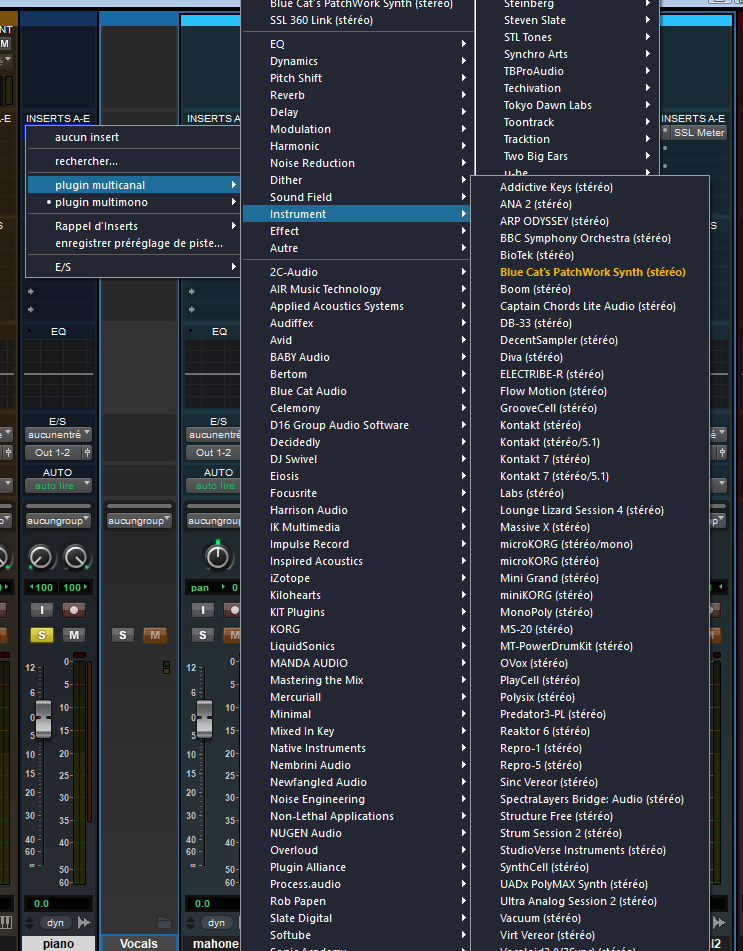The width and height of the screenshot is (743, 951).
Task: Select the piano track name label
Action: pos(58,944)
